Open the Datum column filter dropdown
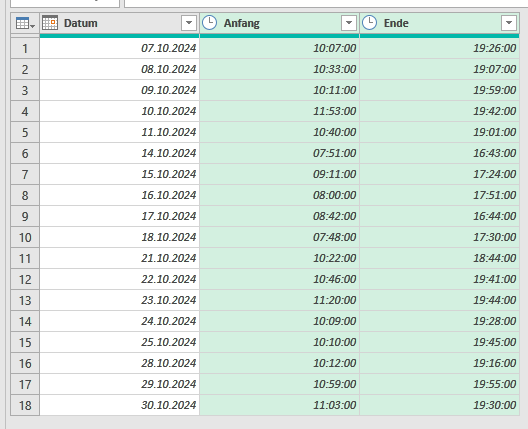 [189, 23]
